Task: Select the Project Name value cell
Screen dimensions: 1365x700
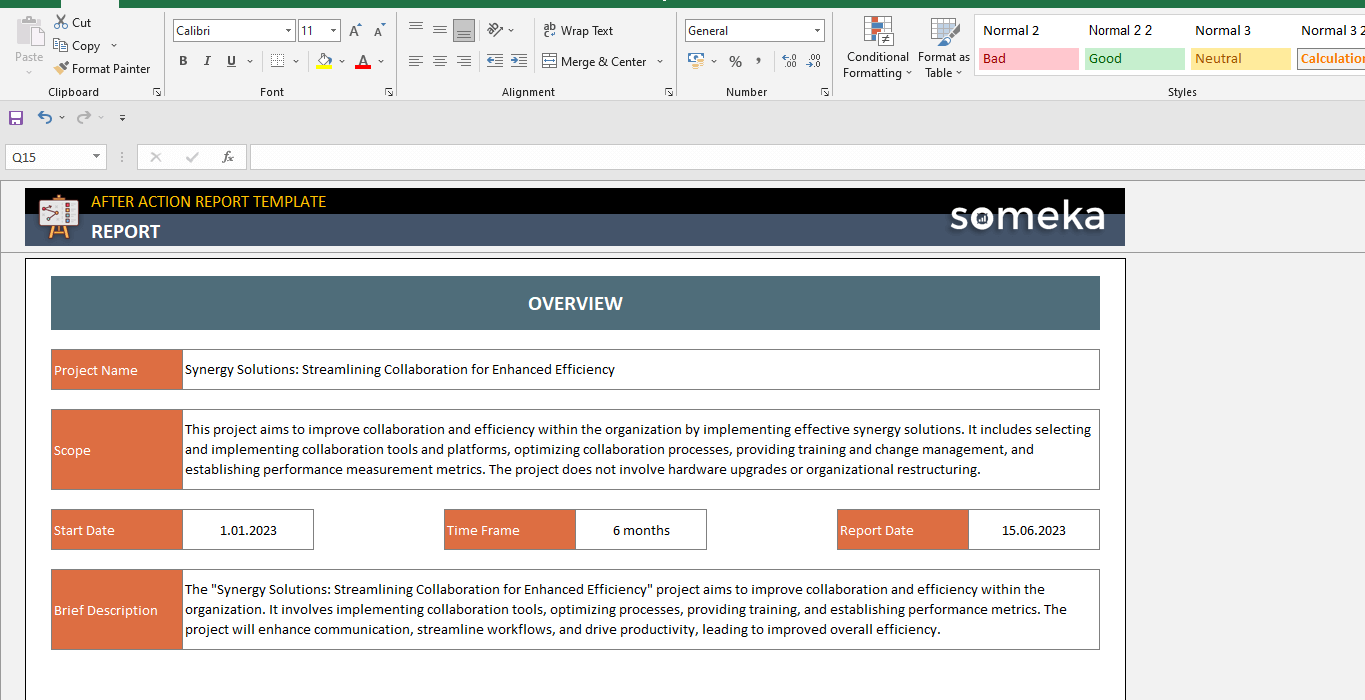Action: pyautogui.click(x=641, y=369)
